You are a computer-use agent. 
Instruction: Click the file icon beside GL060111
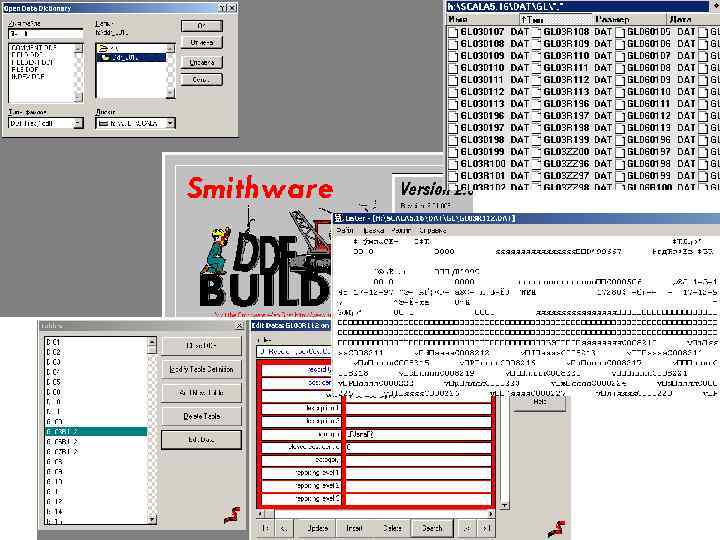620,104
